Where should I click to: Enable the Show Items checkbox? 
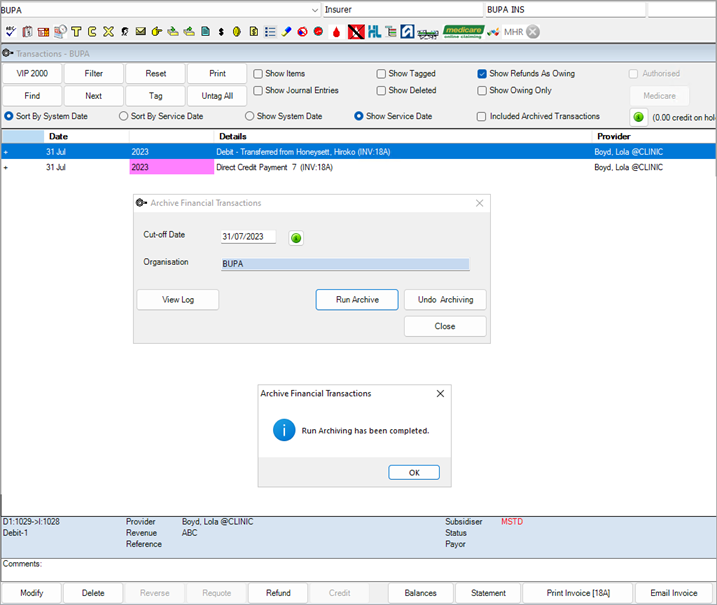tap(258, 74)
